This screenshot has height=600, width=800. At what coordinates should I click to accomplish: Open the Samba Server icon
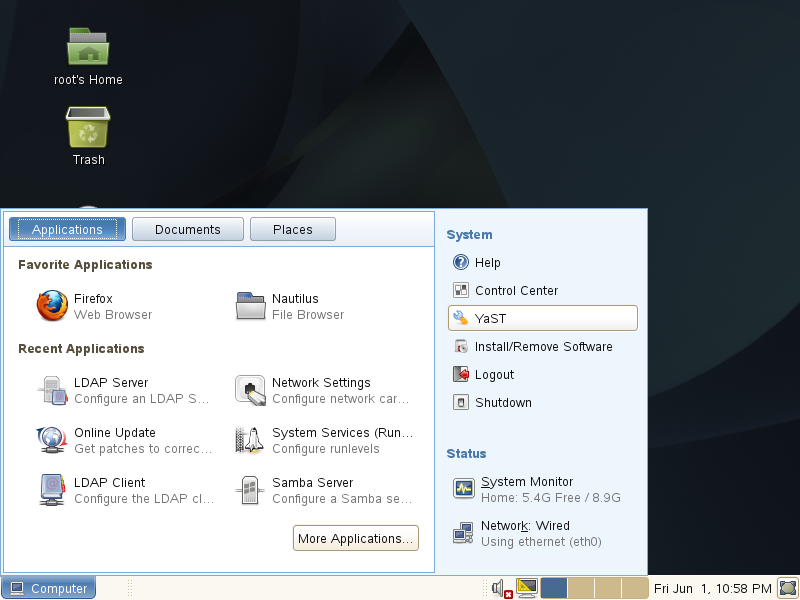tap(250, 490)
